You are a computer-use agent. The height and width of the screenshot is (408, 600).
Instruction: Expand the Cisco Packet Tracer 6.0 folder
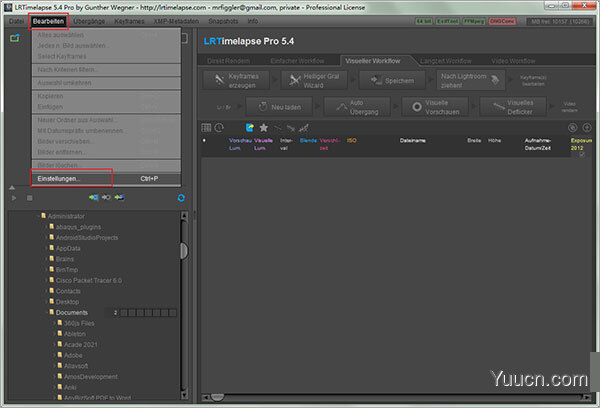tap(46, 281)
